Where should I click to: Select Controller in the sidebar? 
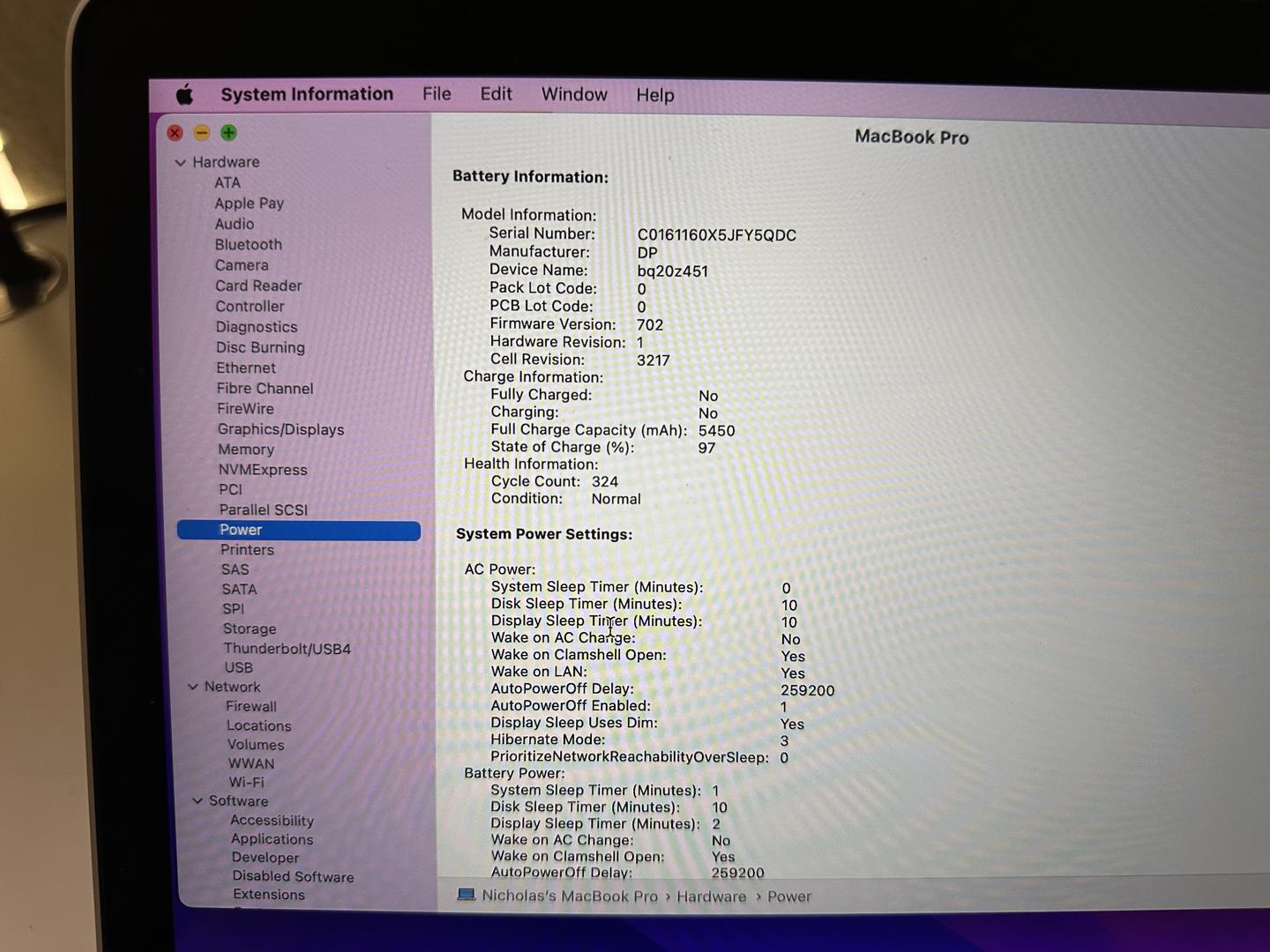(x=250, y=306)
